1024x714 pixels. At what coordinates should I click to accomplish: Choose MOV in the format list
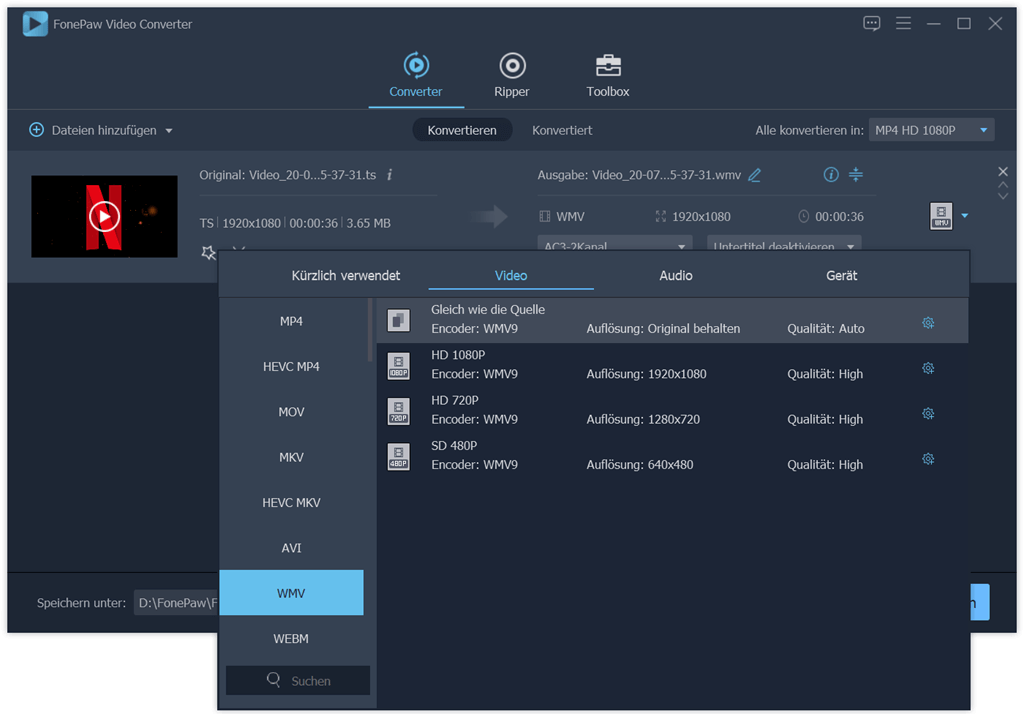click(291, 412)
